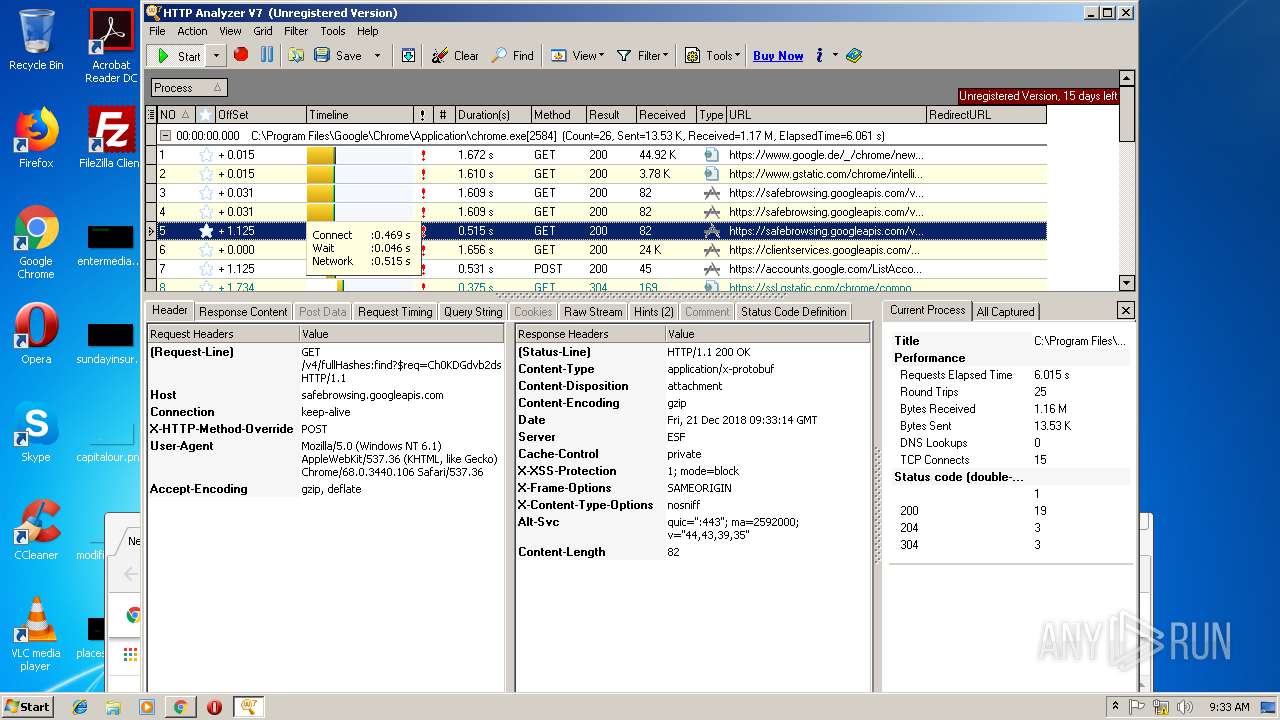
Task: Select request row with google.de URL
Action: (601, 155)
